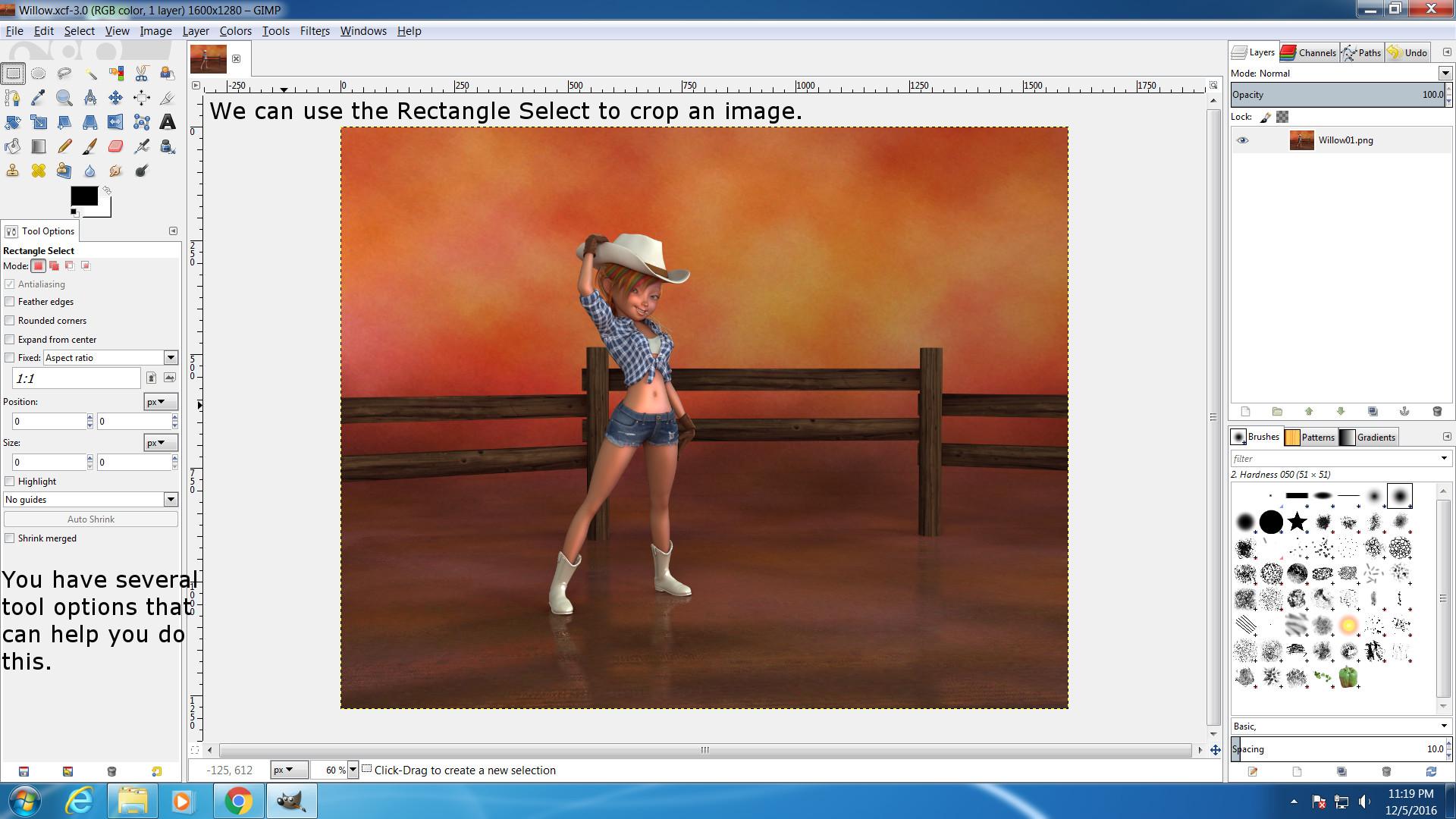This screenshot has width=1456, height=819.
Task: Click the delete layer trash icon
Action: pos(1436,411)
